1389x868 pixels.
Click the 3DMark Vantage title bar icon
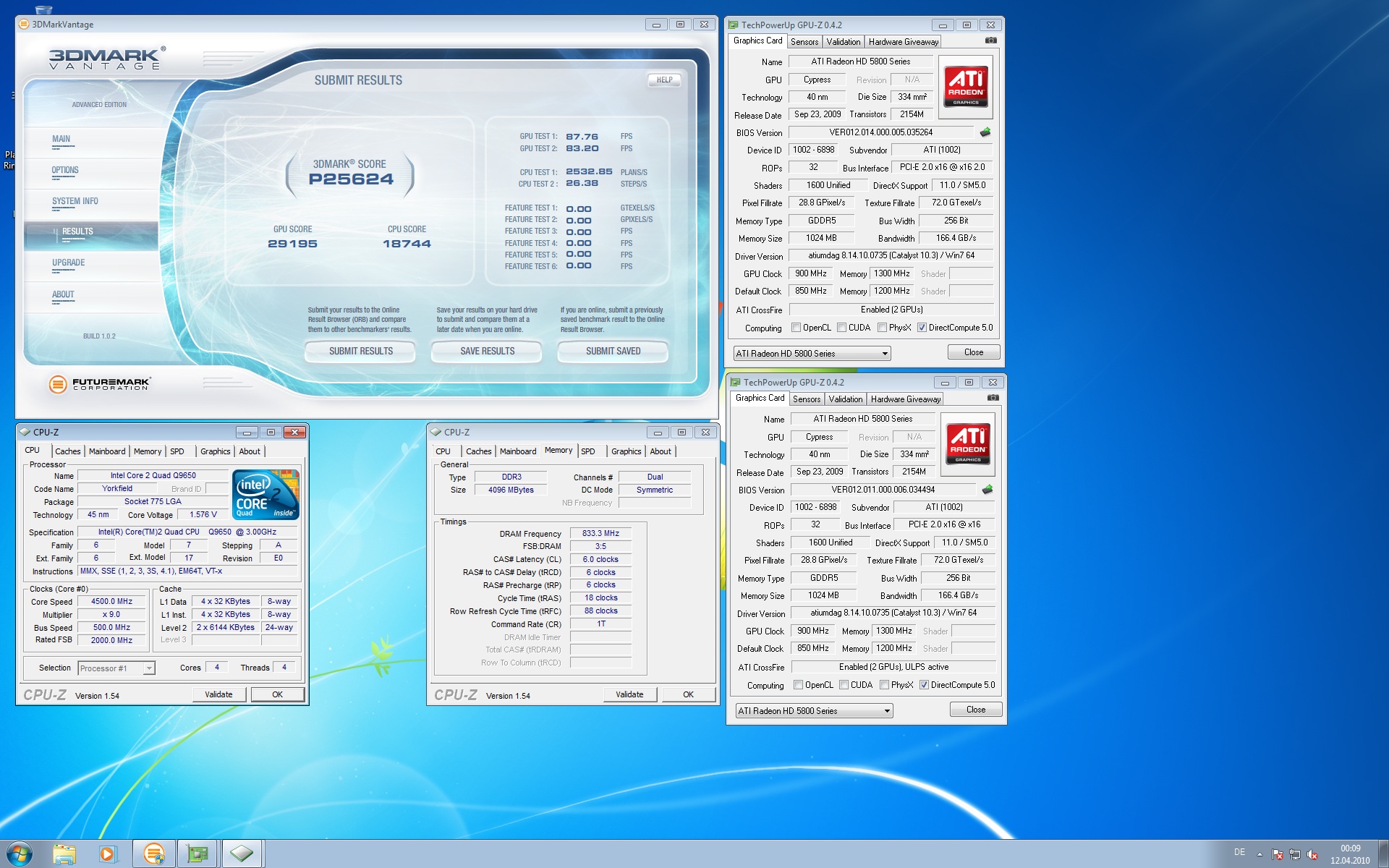[x=24, y=24]
